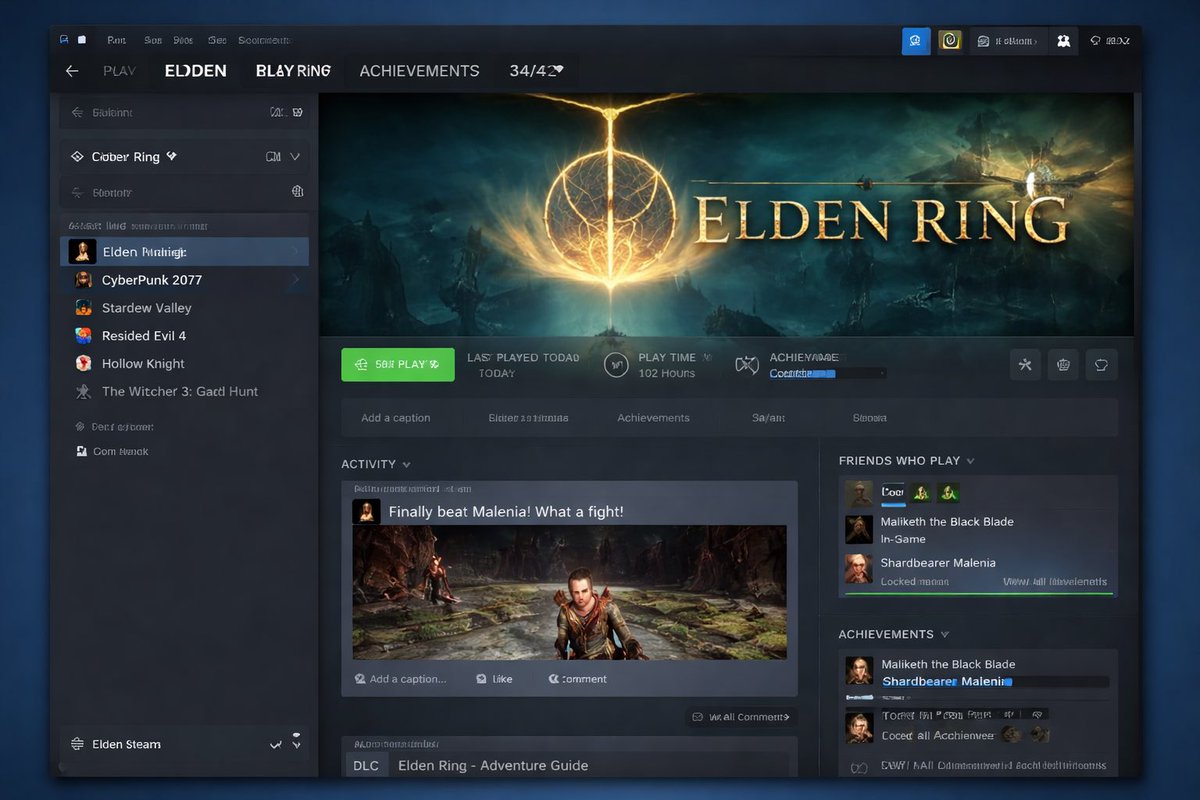Screen dimensions: 1200x800
Task: Click Shardbearer Malenia friend avatar
Action: [859, 569]
